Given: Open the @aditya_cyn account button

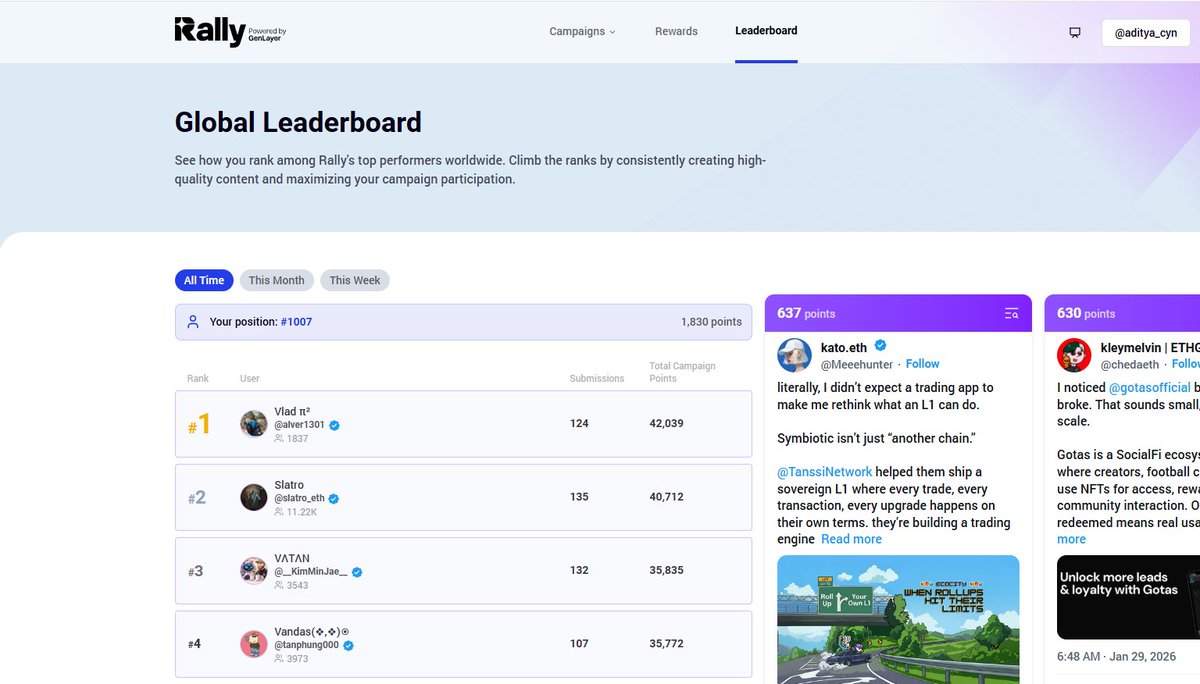Looking at the screenshot, I should pos(1146,32).
